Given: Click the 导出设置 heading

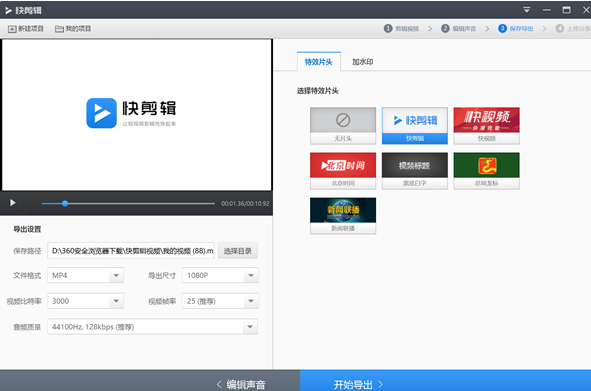Looking at the screenshot, I should [x=27, y=229].
